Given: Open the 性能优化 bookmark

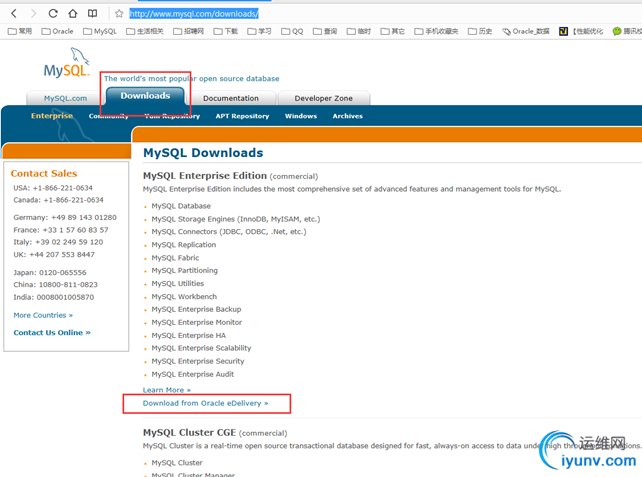Looking at the screenshot, I should (581, 31).
